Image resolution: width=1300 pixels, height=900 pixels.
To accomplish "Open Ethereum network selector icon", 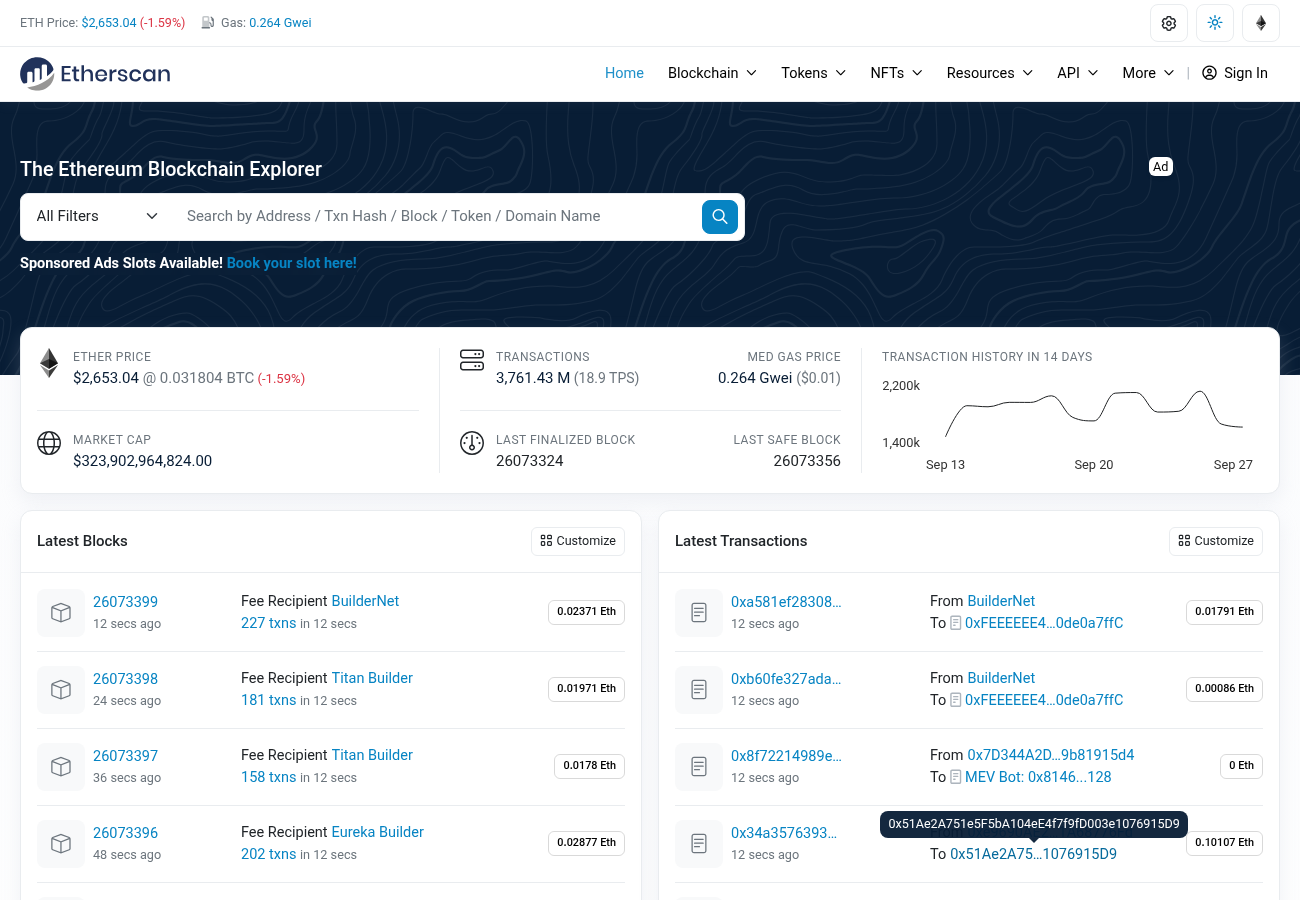I will coord(1261,23).
